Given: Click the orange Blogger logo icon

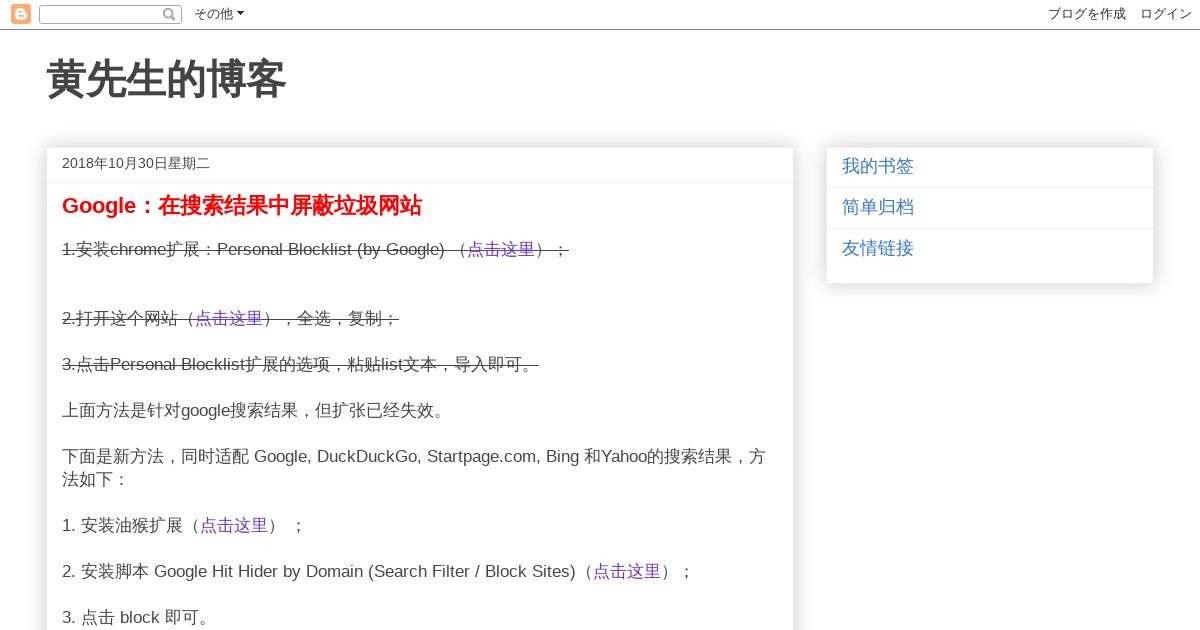Looking at the screenshot, I should pyautogui.click(x=21, y=14).
